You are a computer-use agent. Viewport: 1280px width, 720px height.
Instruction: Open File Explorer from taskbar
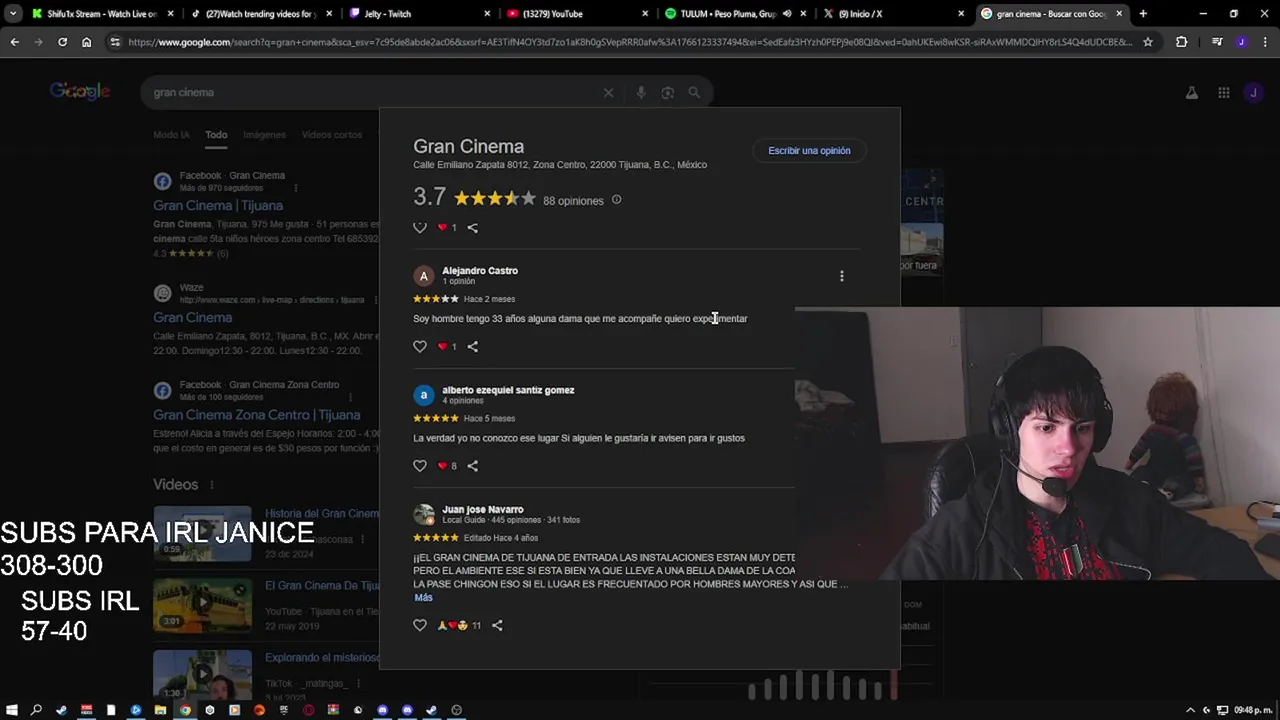pyautogui.click(x=160, y=710)
